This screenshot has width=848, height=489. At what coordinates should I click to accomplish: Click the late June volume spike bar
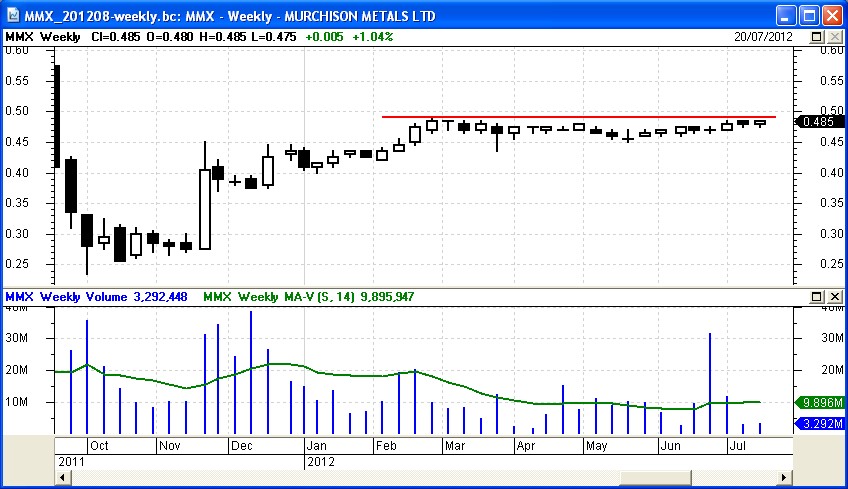point(710,384)
